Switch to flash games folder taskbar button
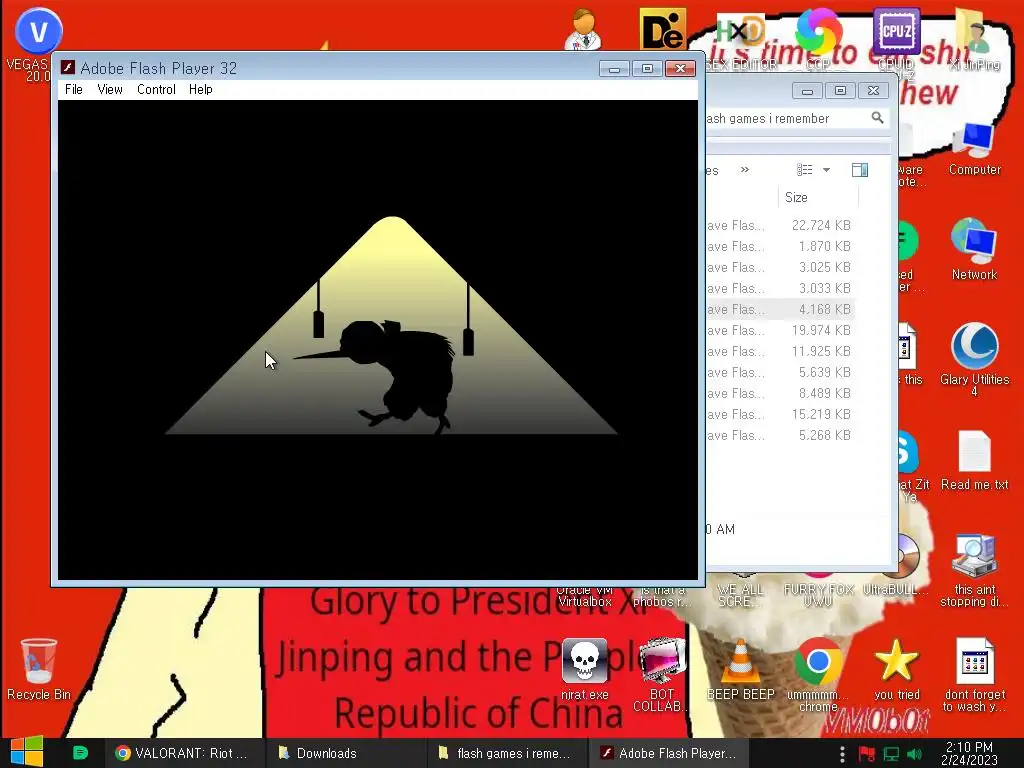1024x768 pixels. click(506, 753)
